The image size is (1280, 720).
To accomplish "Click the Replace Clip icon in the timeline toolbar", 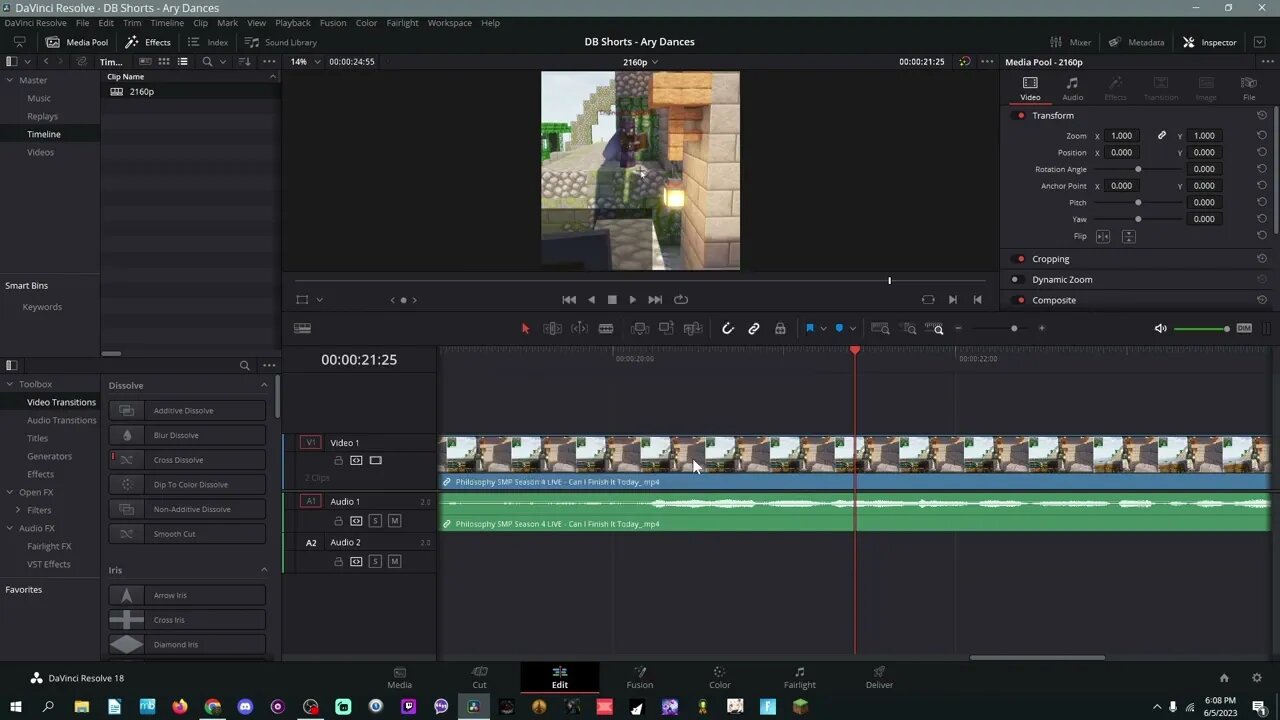I will [692, 328].
